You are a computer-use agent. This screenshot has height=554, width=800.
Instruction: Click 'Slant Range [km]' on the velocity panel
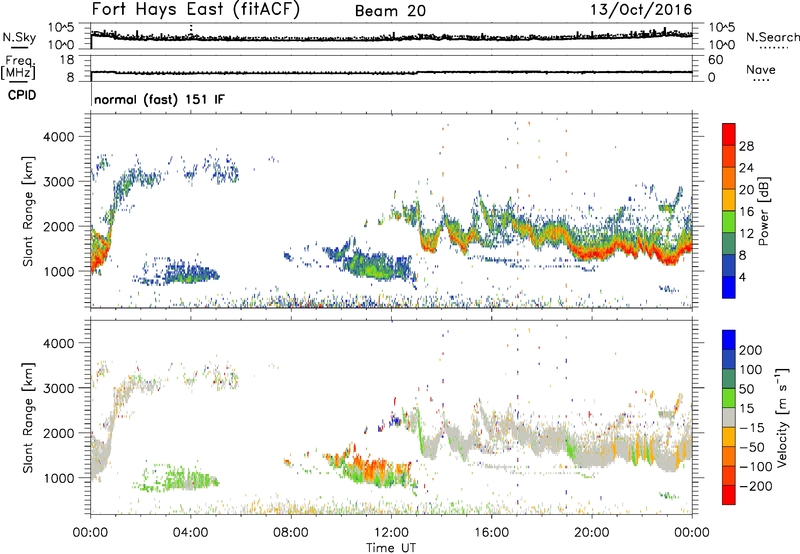[28, 417]
